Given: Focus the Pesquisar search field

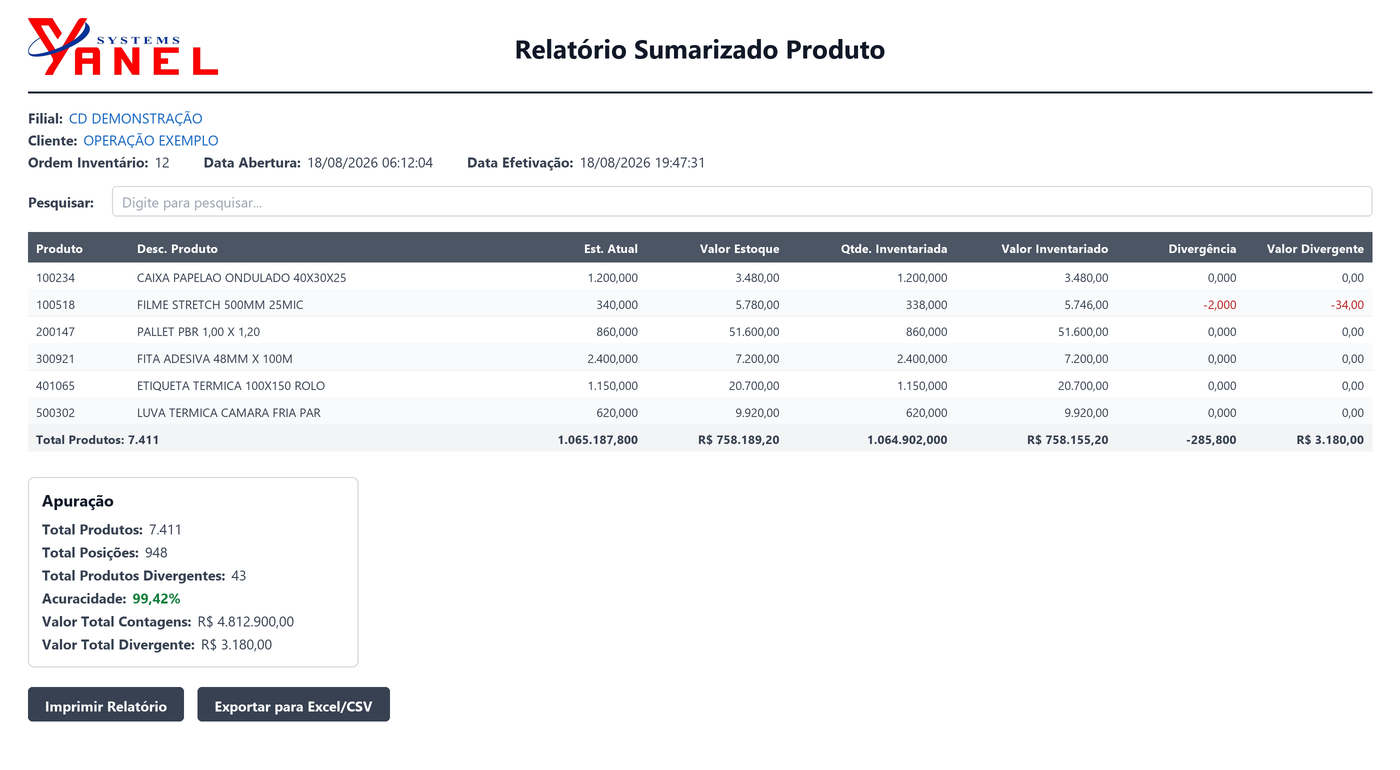Looking at the screenshot, I should point(741,202).
